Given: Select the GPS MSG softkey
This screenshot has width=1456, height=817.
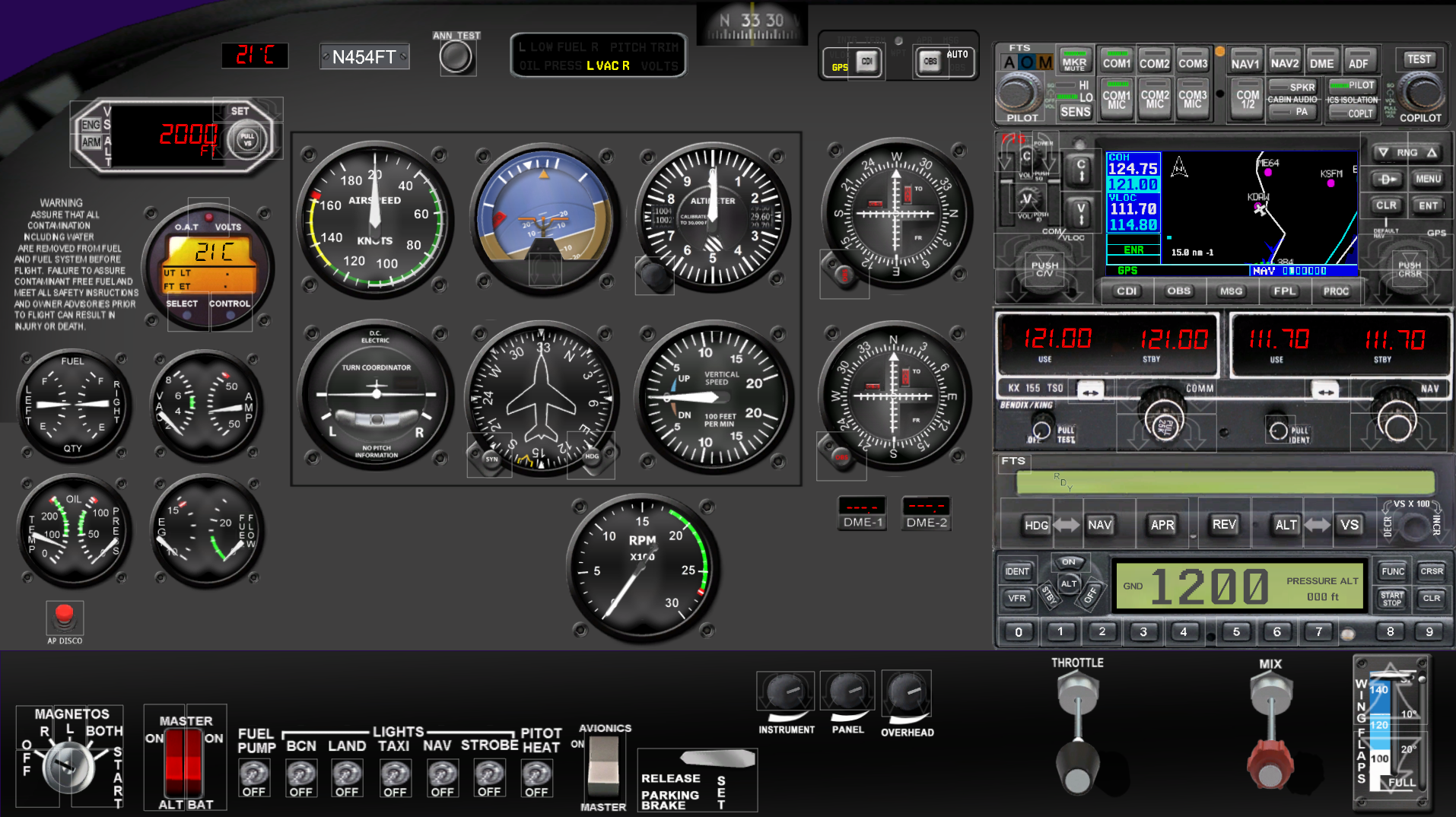Looking at the screenshot, I should [1231, 291].
